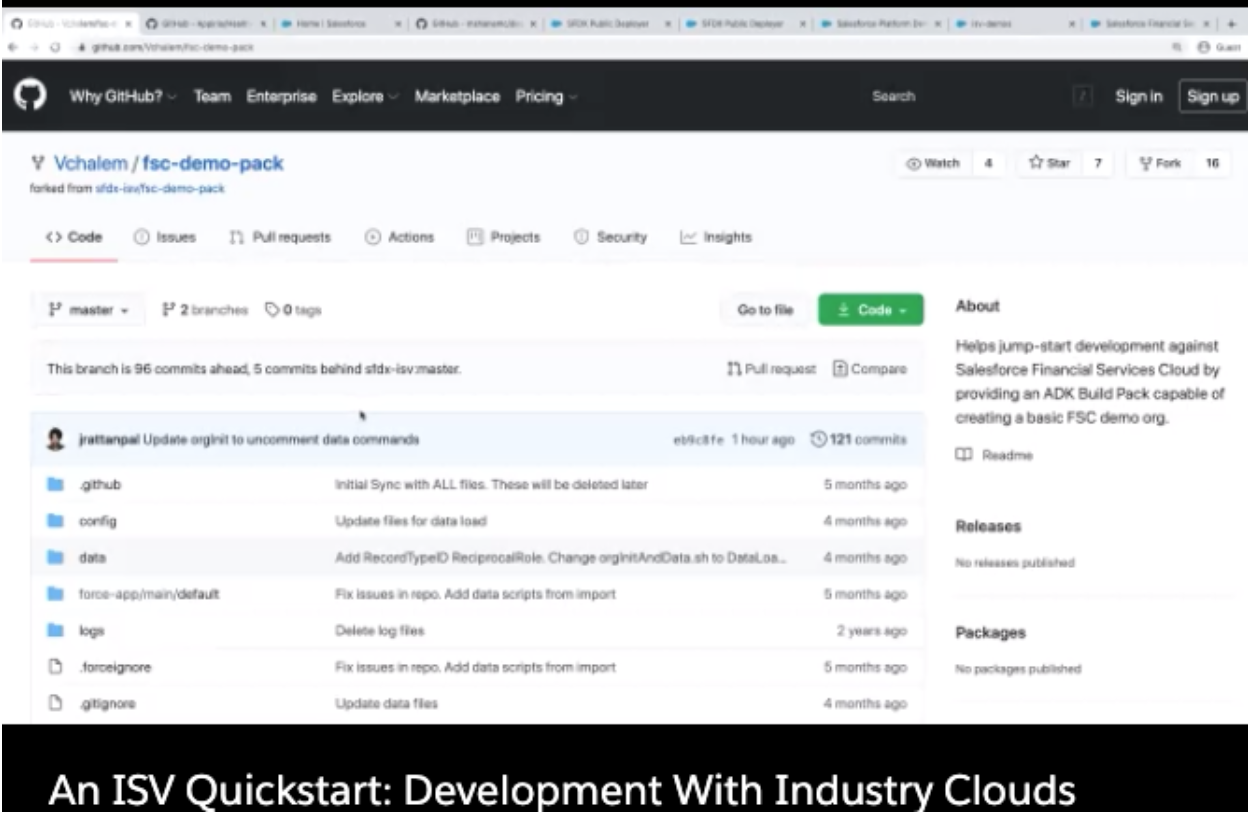The image size is (1248, 816).
Task: Open the .github folder
Action: [x=100, y=485]
